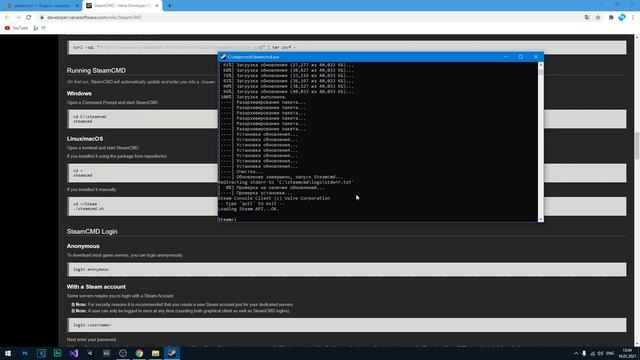Open the Chrome three-dot menu
The height and width of the screenshot is (360, 640).
pos(633,18)
